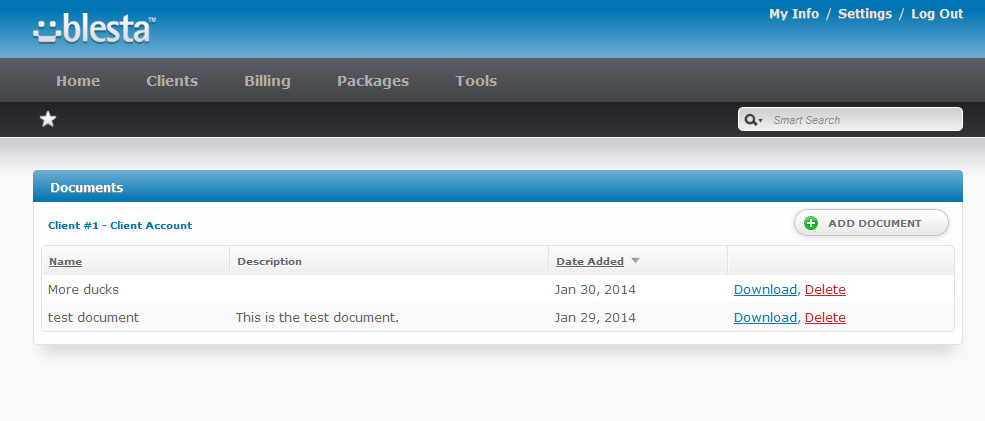Open the Home menu

click(78, 80)
